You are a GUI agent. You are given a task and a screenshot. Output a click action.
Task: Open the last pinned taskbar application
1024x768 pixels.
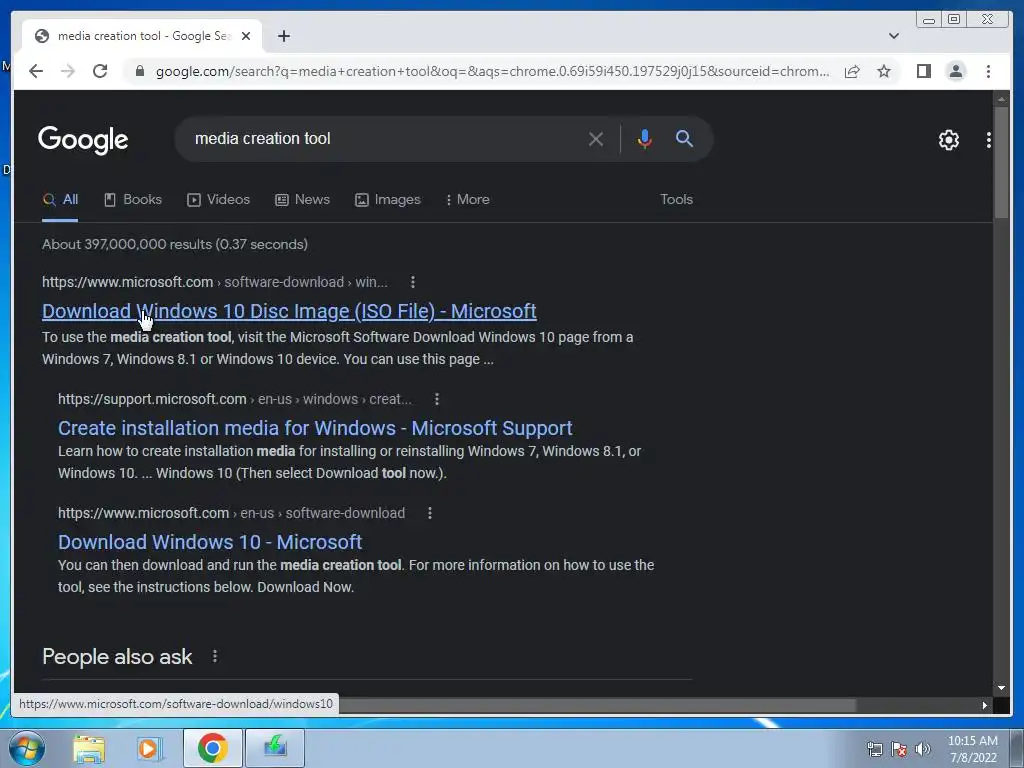(x=275, y=748)
